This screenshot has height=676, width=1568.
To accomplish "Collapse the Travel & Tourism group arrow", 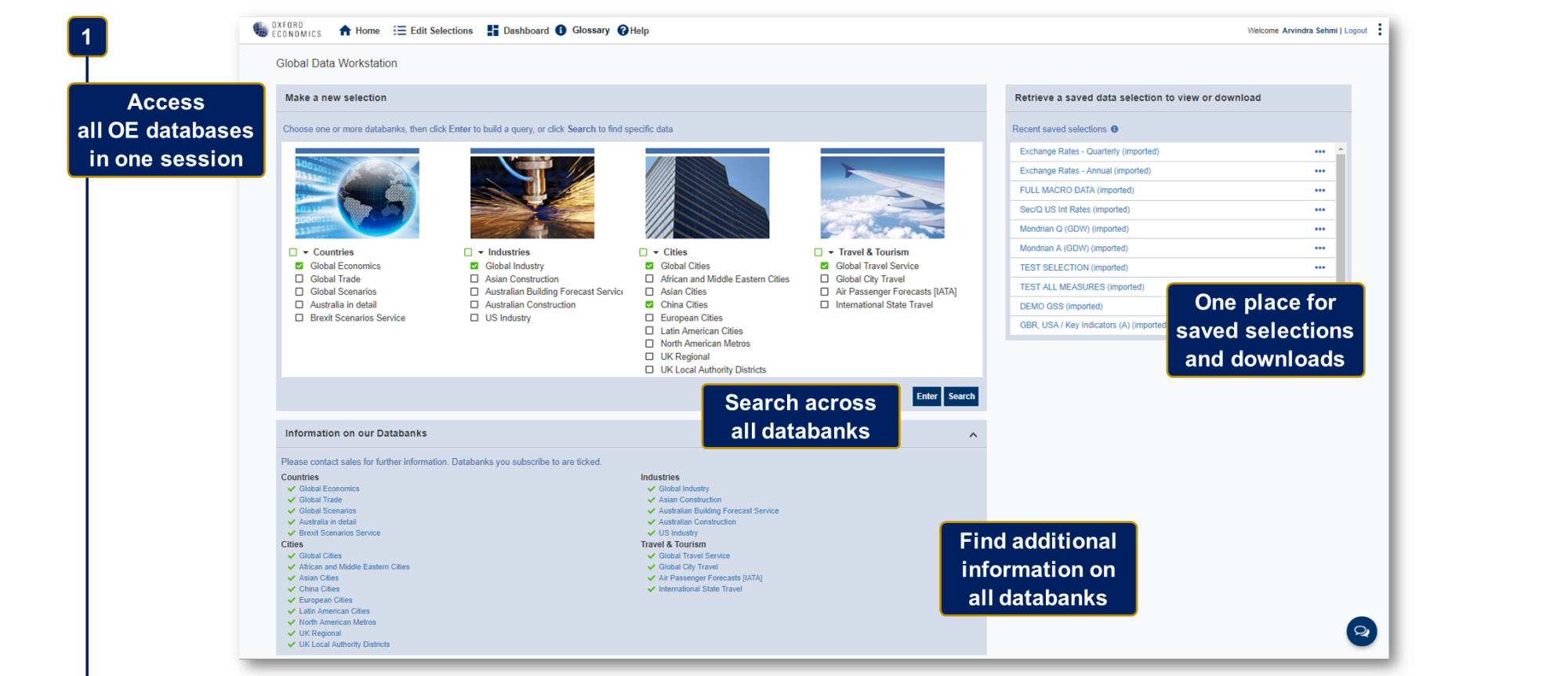I will tap(831, 253).
